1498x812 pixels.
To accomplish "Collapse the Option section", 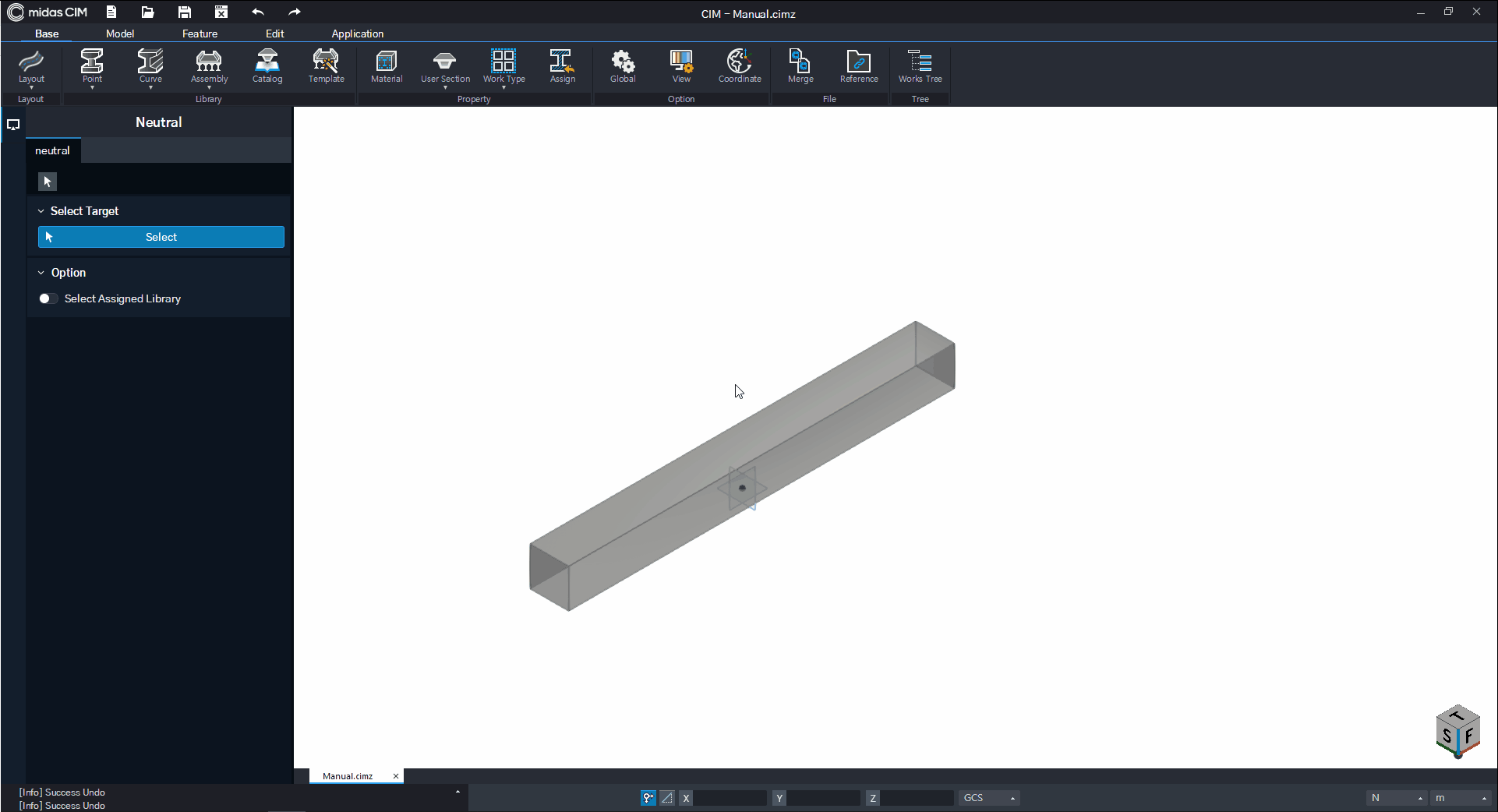I will coord(41,273).
